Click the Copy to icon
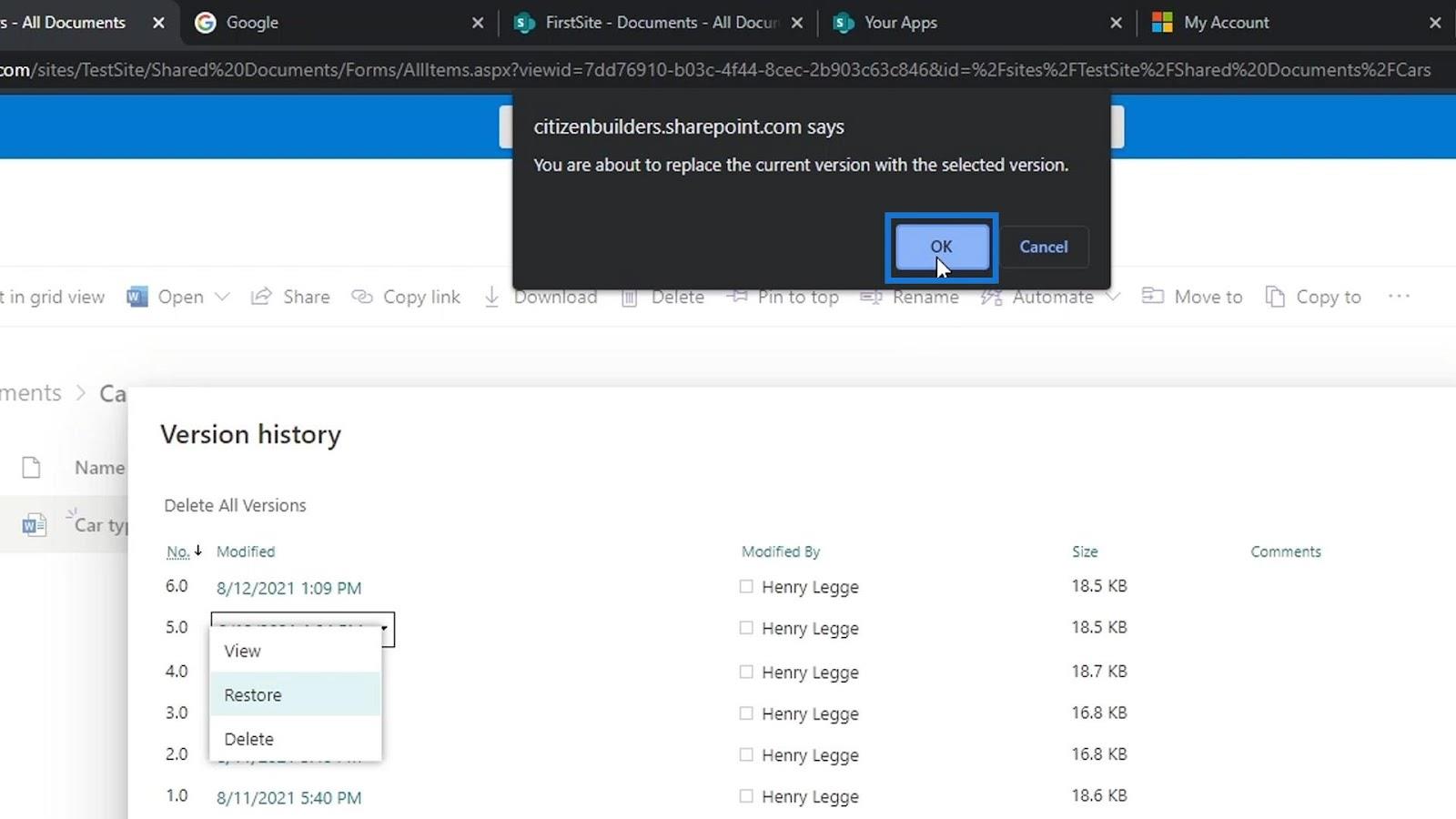The width and height of the screenshot is (1456, 819). click(1275, 297)
